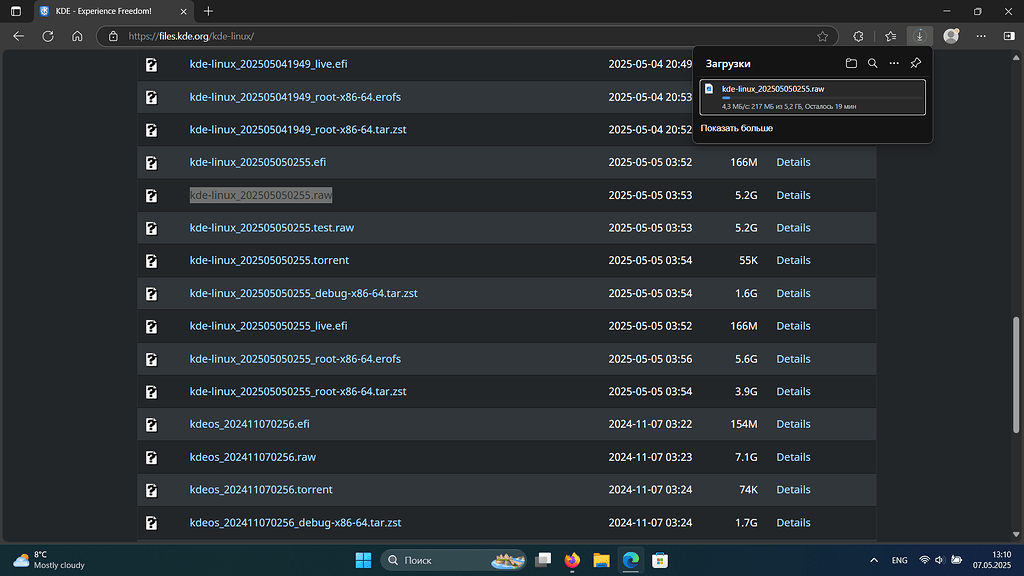This screenshot has height=576, width=1024.
Task: Open the kde-linux_202505050255.torrent link
Action: click(x=269, y=260)
